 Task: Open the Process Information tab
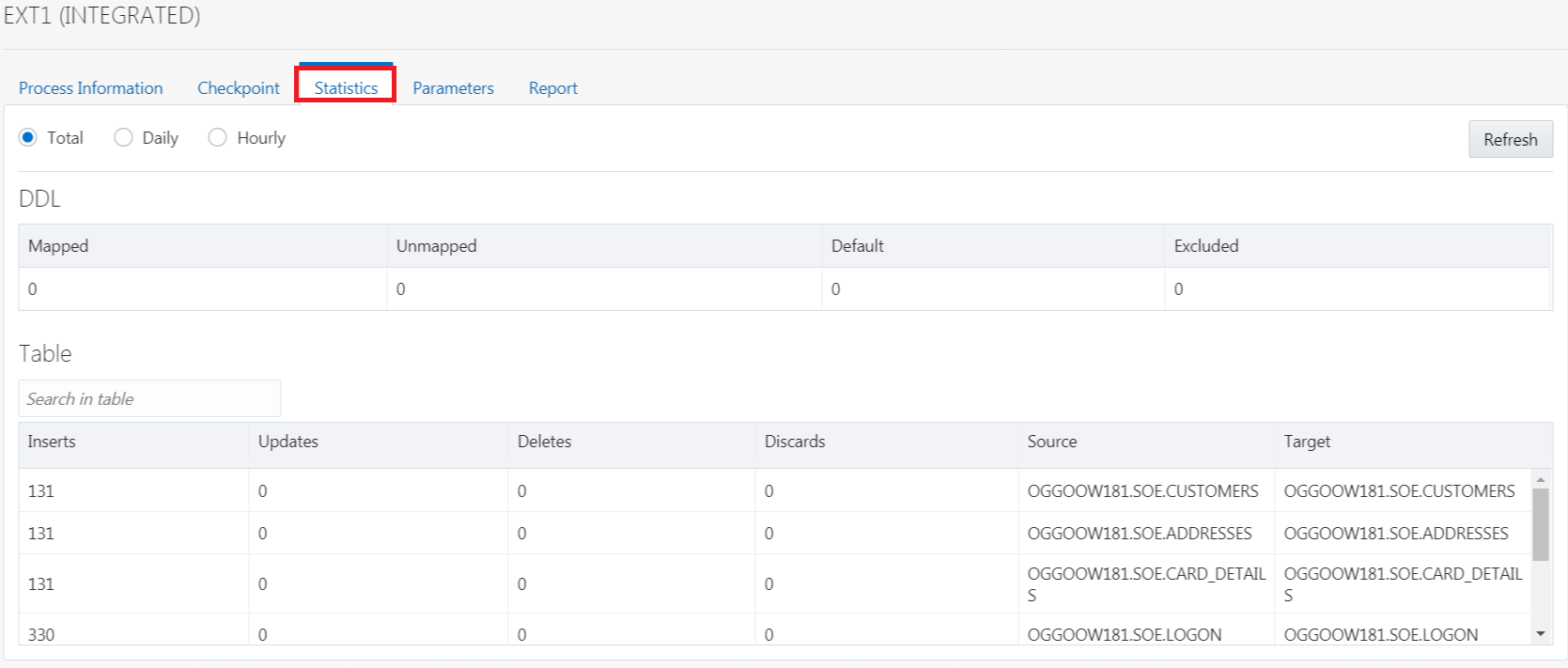pyautogui.click(x=90, y=87)
